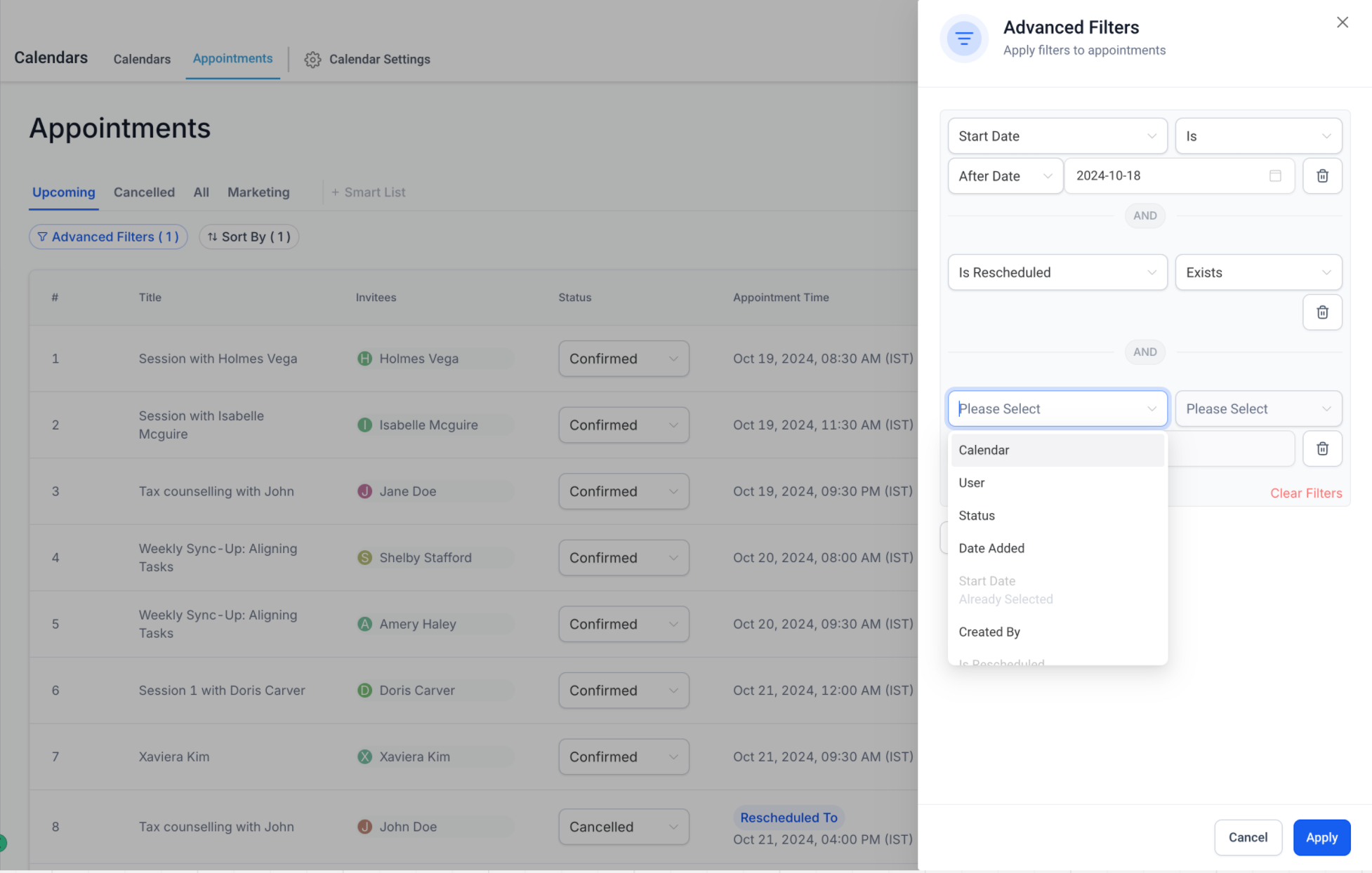Open status dropdown for Session with Holmes Vega
Screen dimensions: 1372x873
623,359
